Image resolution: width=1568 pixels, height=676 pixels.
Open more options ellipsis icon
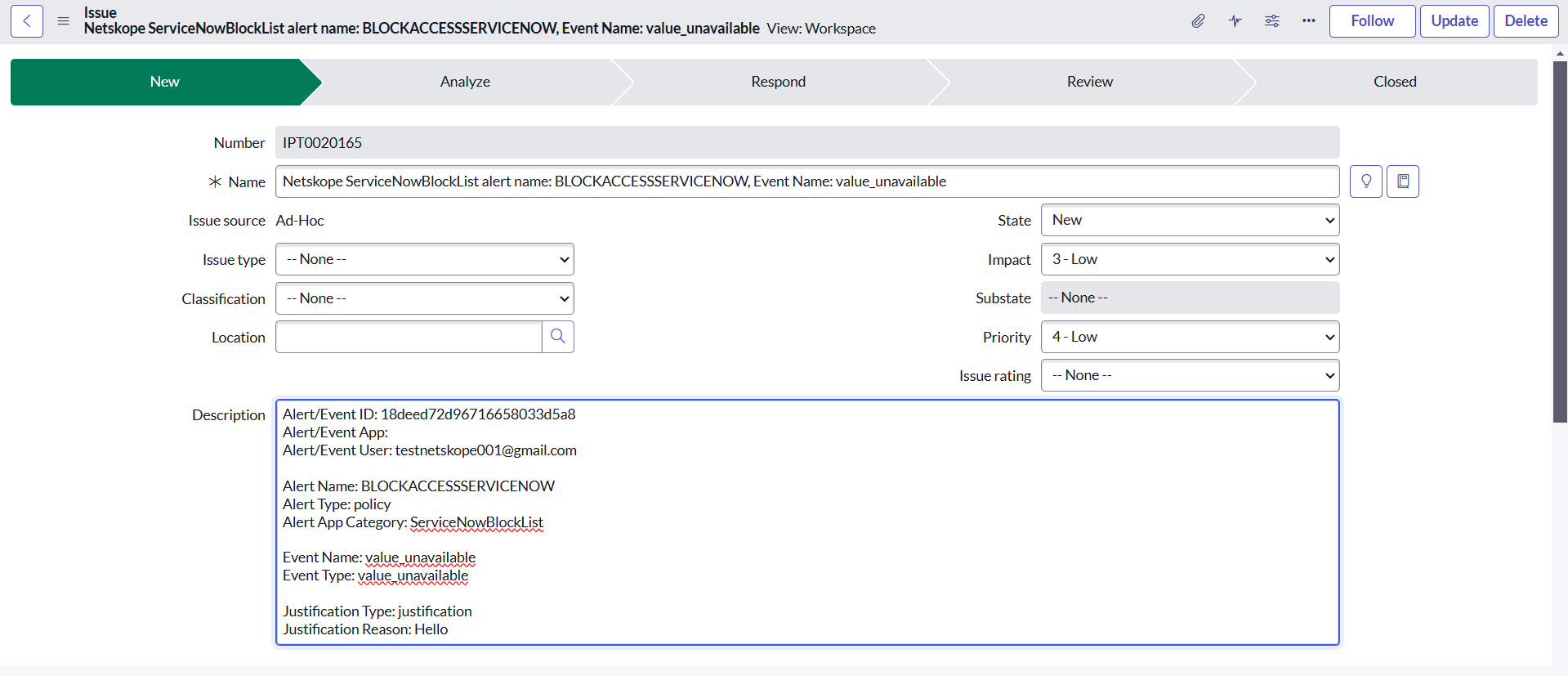coord(1309,21)
